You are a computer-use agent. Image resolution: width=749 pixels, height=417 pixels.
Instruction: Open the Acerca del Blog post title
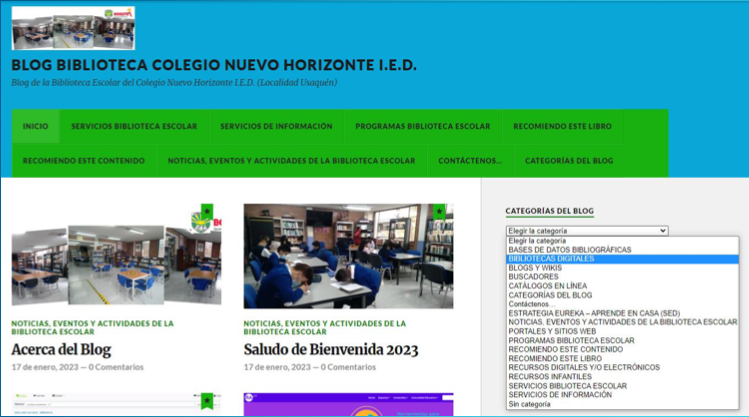[61, 350]
